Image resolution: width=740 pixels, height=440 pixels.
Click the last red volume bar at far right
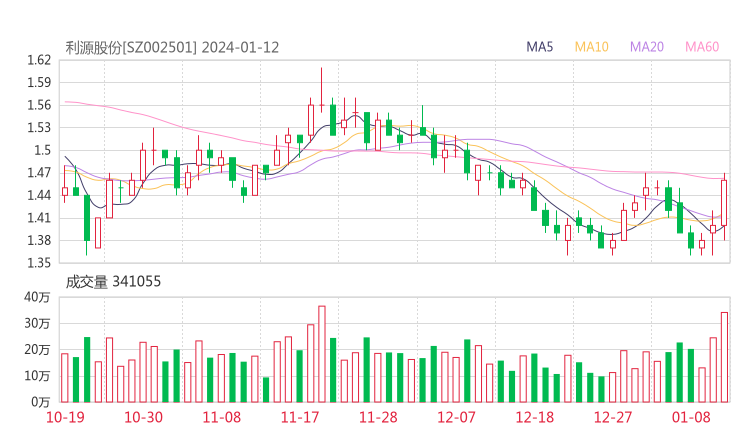click(x=724, y=357)
